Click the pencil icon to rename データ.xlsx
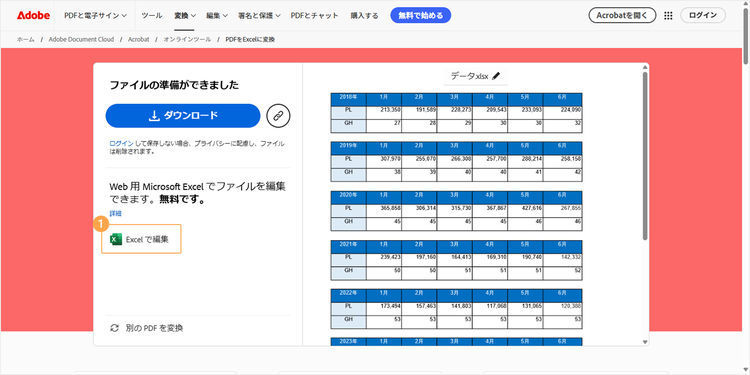This screenshot has height=375, width=750. 496,76
